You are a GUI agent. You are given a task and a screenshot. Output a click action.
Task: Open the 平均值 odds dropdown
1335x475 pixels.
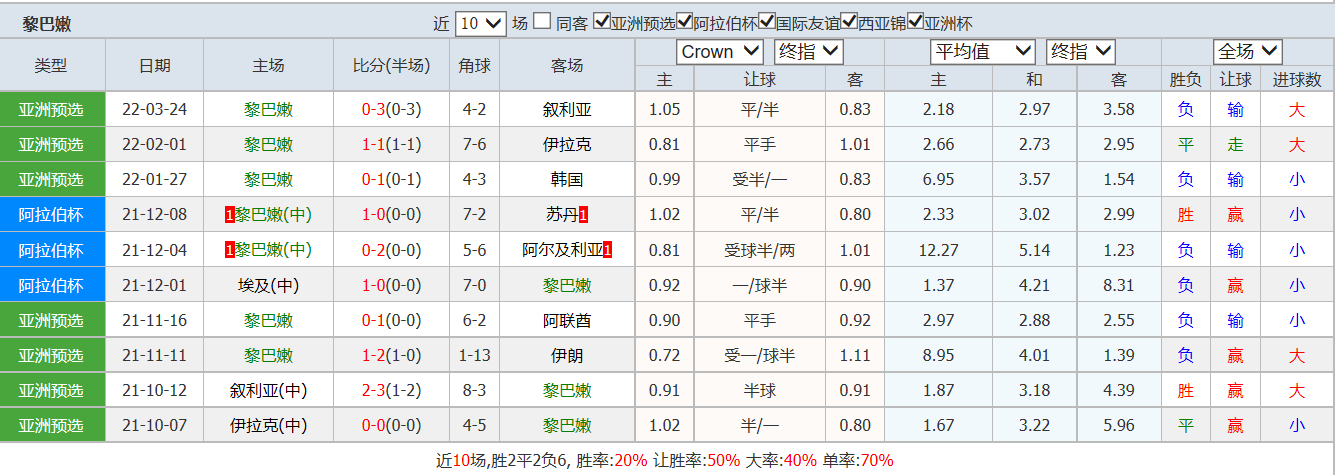982,52
